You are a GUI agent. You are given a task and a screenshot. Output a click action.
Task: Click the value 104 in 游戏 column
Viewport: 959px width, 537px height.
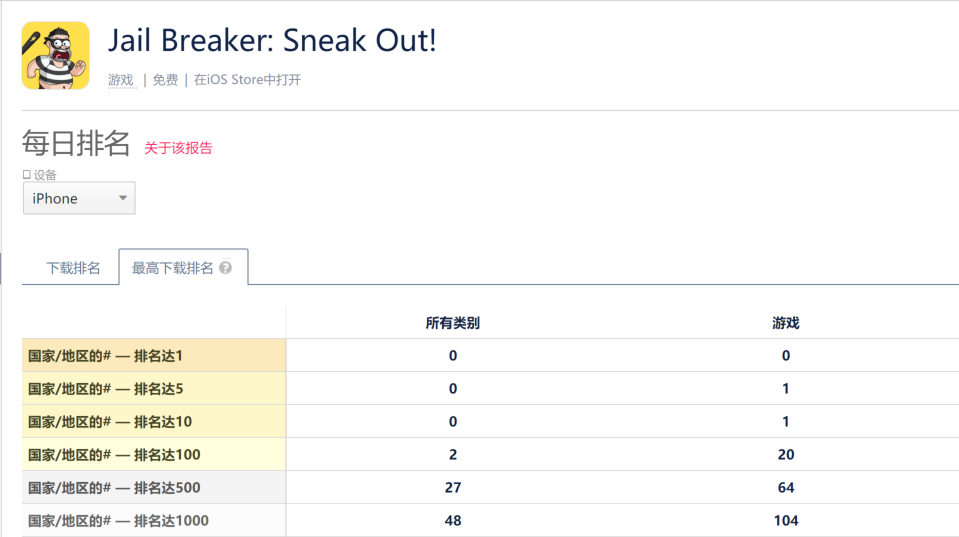[x=785, y=521]
